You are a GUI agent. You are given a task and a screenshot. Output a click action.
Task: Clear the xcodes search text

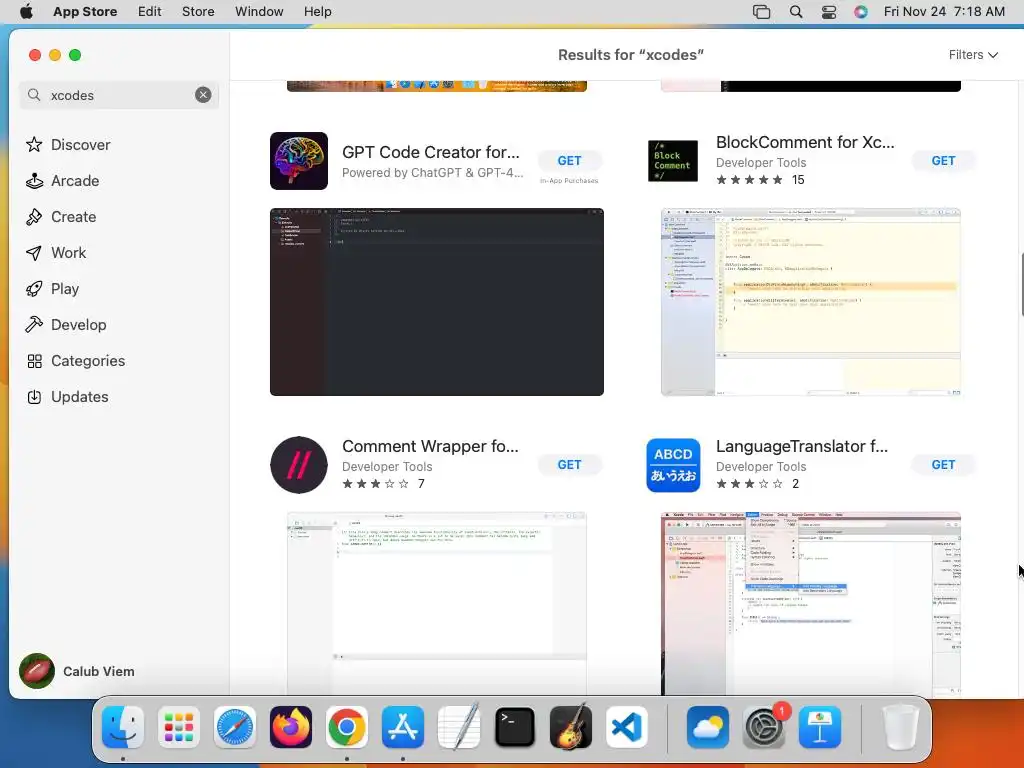click(x=203, y=95)
